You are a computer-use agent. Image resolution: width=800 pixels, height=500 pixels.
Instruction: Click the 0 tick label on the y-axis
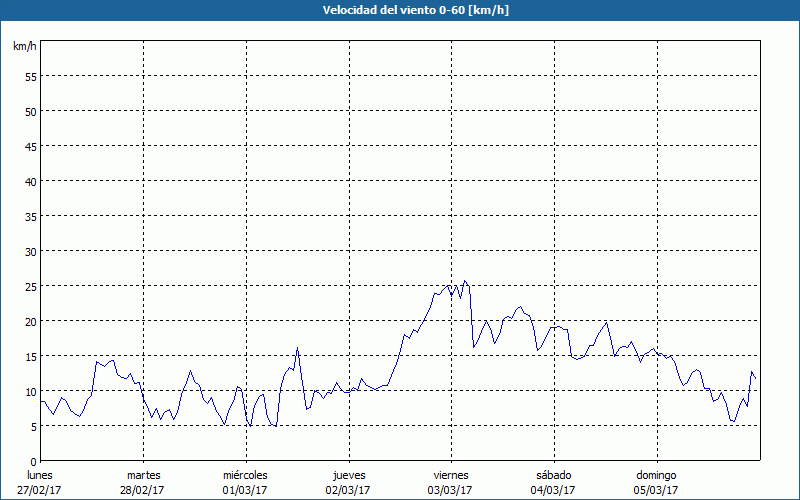(x=33, y=461)
